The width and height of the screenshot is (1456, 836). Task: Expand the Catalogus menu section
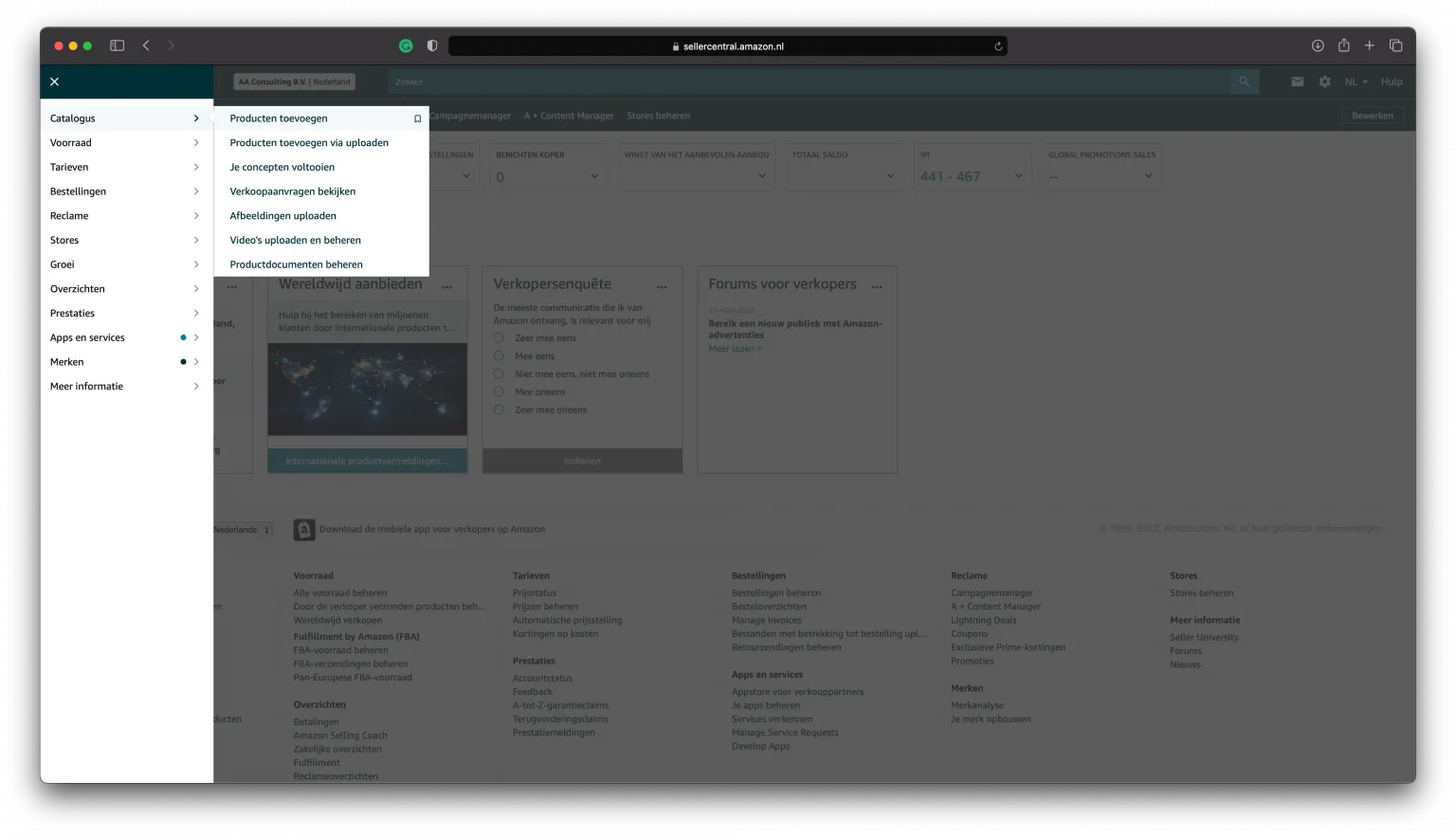click(x=126, y=118)
